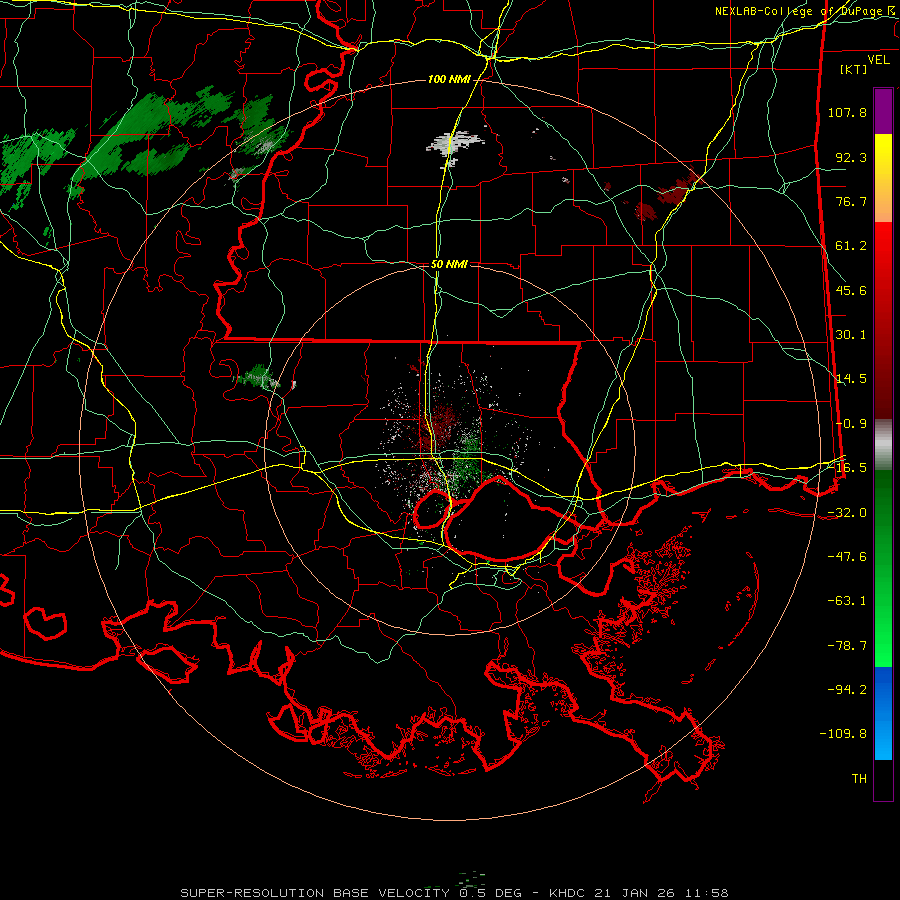
Task: Click the TH label on the legend
Action: (x=859, y=779)
